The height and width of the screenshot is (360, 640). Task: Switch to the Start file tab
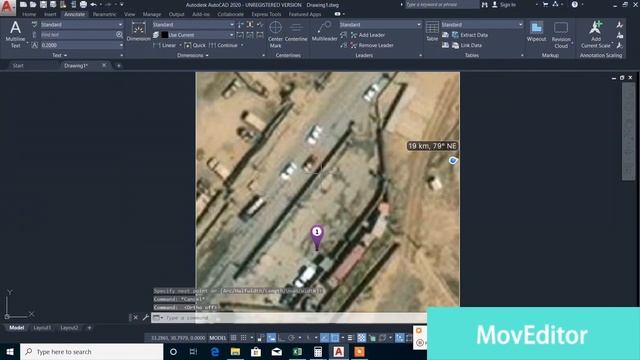18,66
